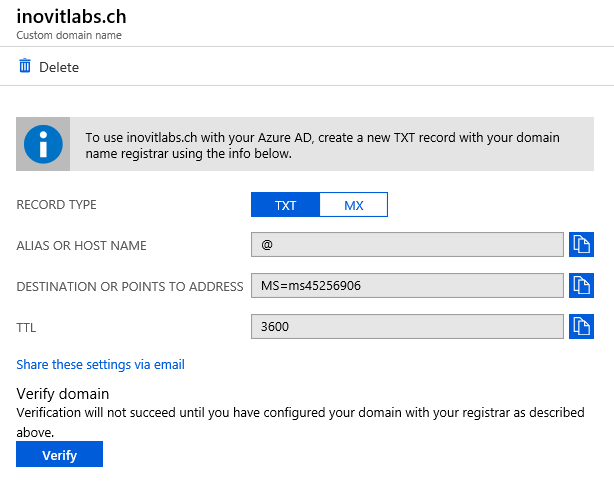Click the blue information circle icon

click(x=43, y=144)
